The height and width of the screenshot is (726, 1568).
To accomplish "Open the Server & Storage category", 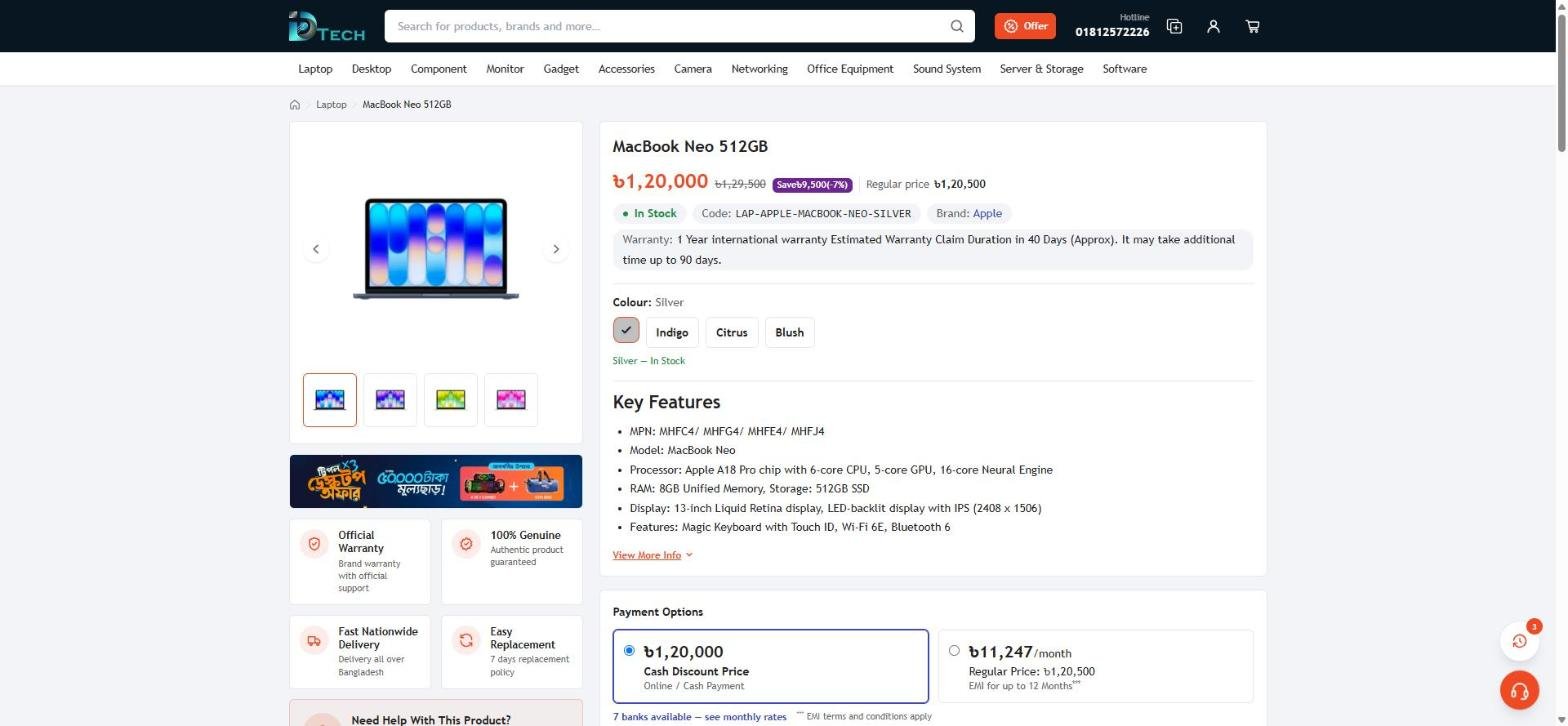I will 1041,69.
